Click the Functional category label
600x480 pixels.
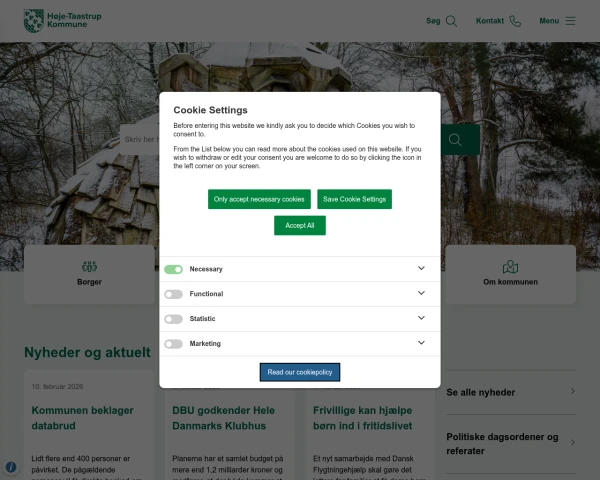point(206,294)
